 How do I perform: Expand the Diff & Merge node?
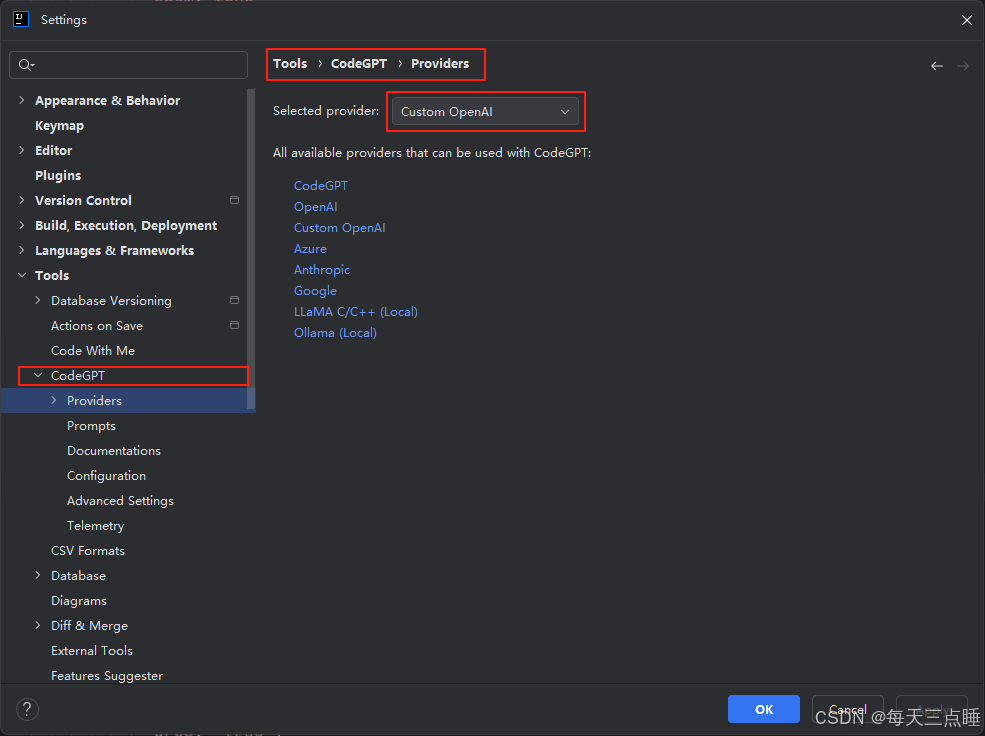click(x=38, y=625)
